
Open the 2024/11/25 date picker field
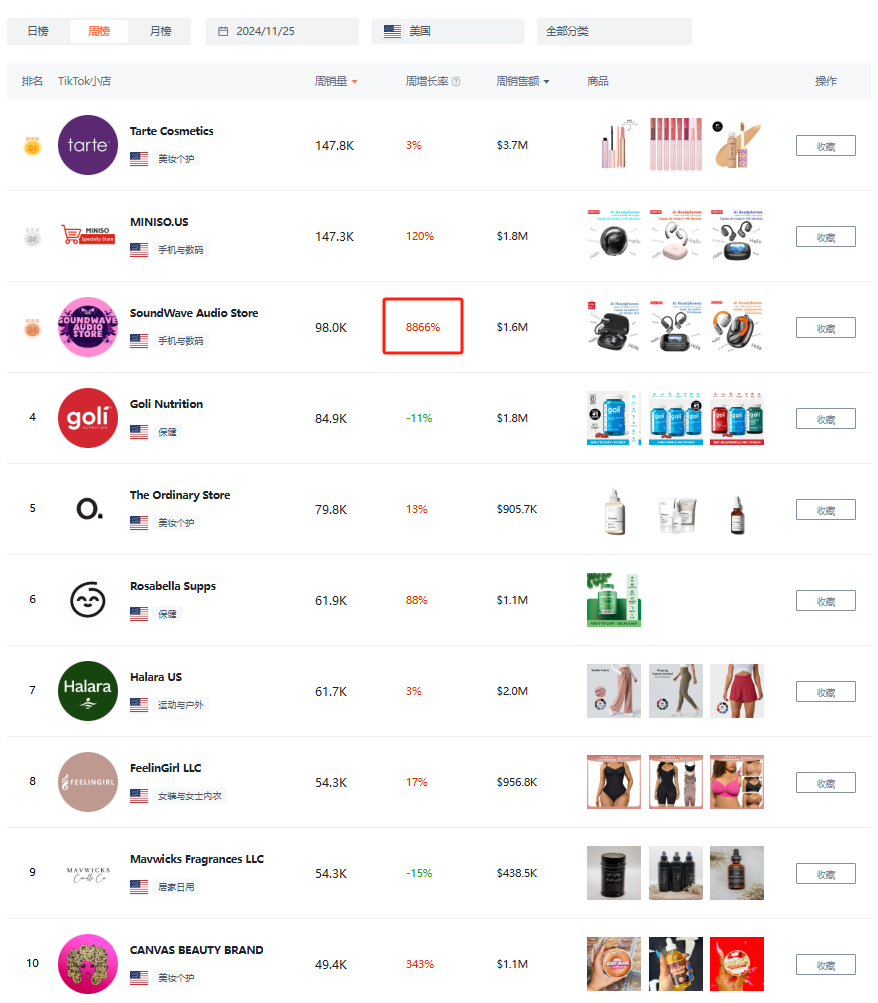282,31
